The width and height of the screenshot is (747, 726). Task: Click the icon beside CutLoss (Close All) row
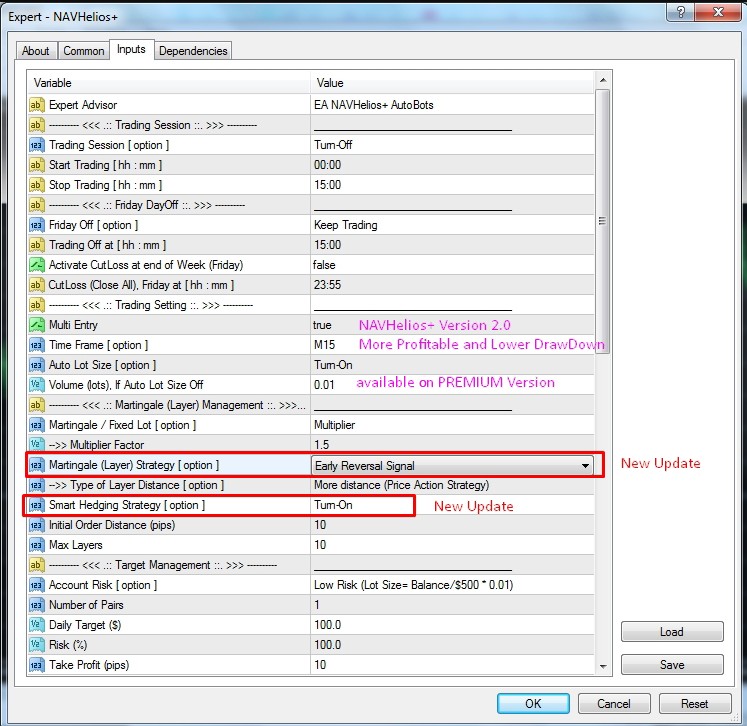pos(37,285)
